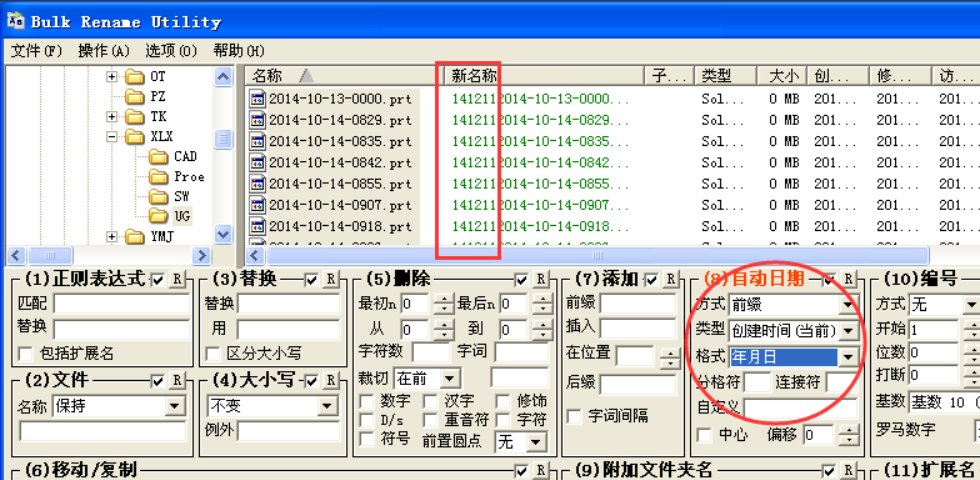Click the 匹配 regex input field

(121, 304)
